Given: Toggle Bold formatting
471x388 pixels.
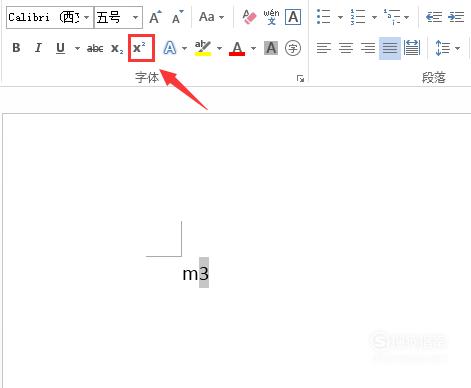Looking at the screenshot, I should 16,48.
